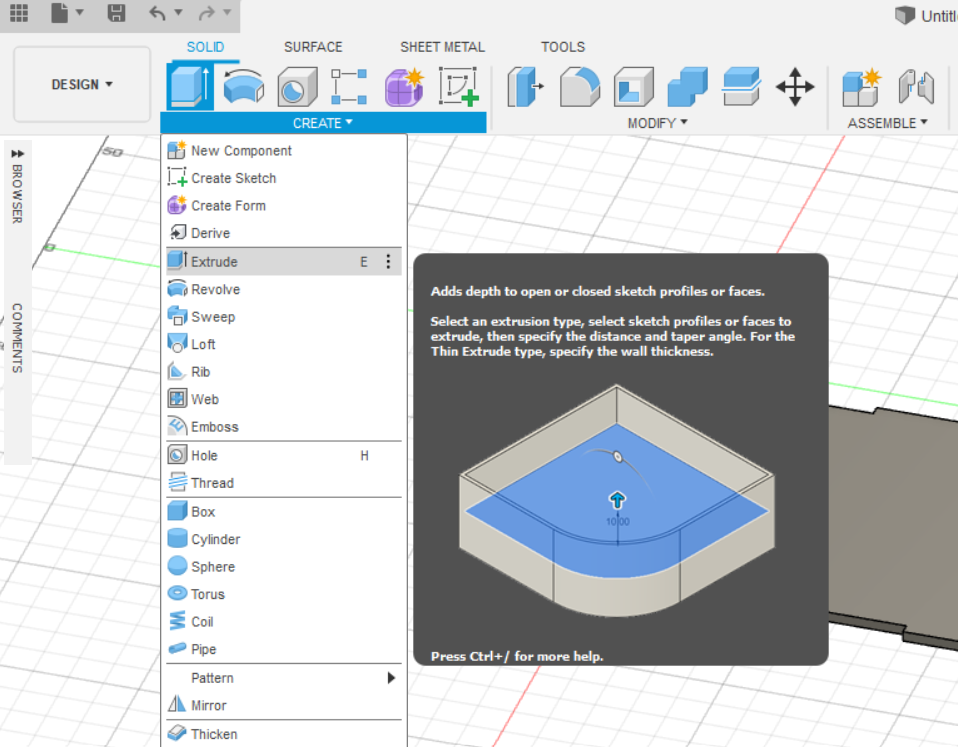Screen dimensions: 958x747
Task: Choose Box from the CREATE menu
Action: point(284,511)
